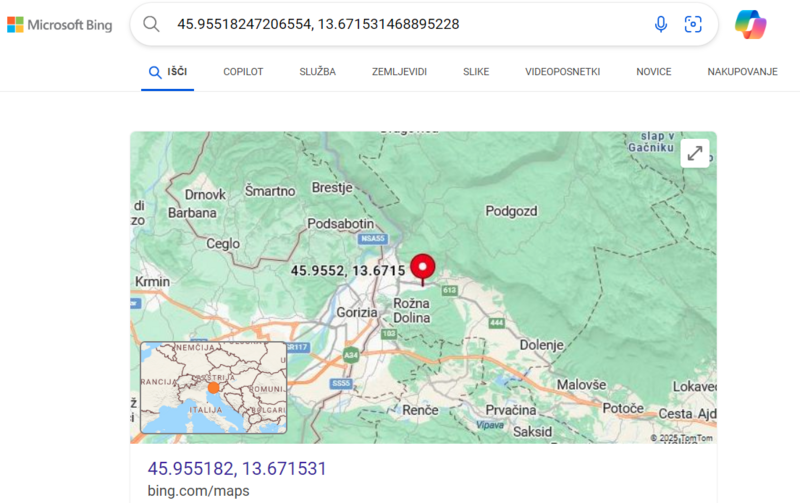Click the coordinates text in search field
The image size is (800, 503).
click(x=318, y=24)
